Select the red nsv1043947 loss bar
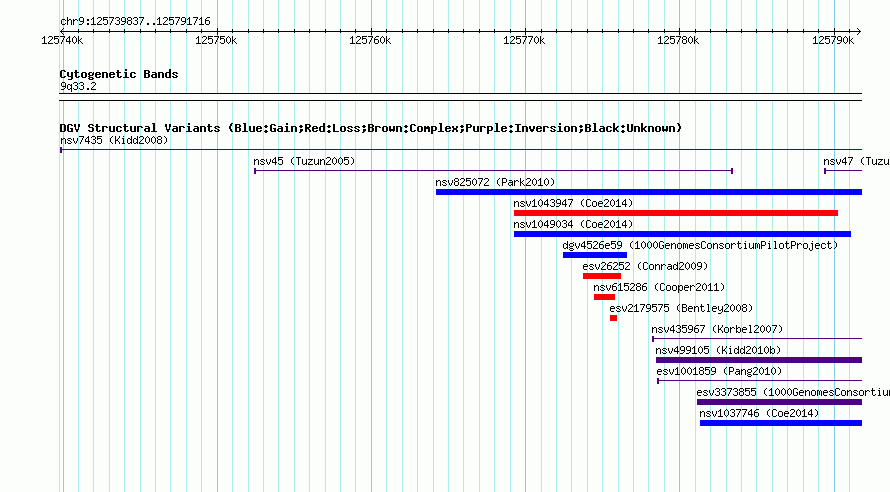The width and height of the screenshot is (890, 492). coord(676,213)
